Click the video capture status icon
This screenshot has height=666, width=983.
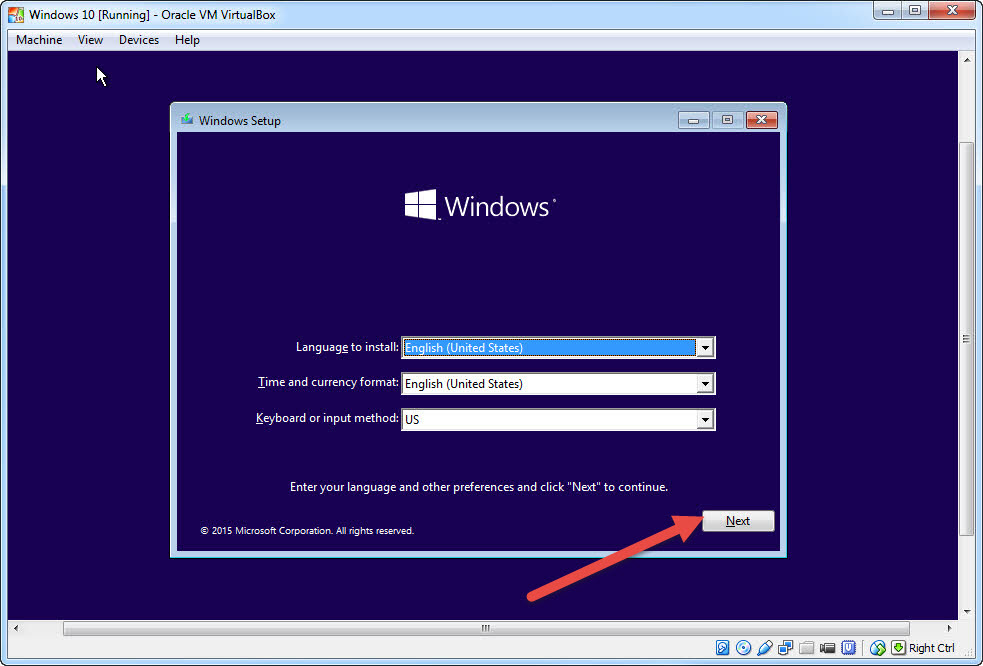click(x=828, y=648)
